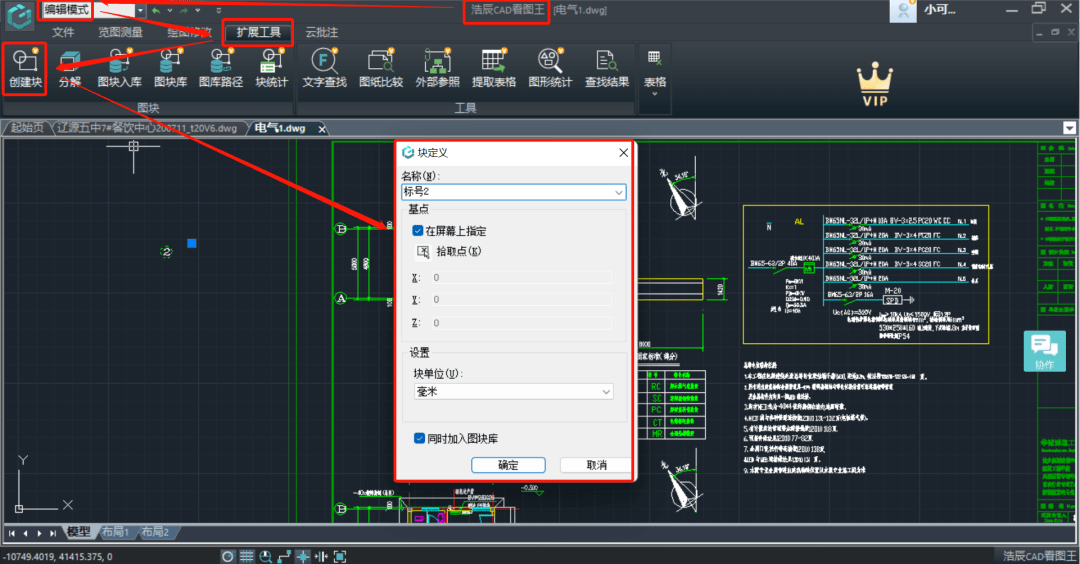This screenshot has width=1080, height=564.
Task: Click the username 小可... in title bar
Action: [939, 10]
